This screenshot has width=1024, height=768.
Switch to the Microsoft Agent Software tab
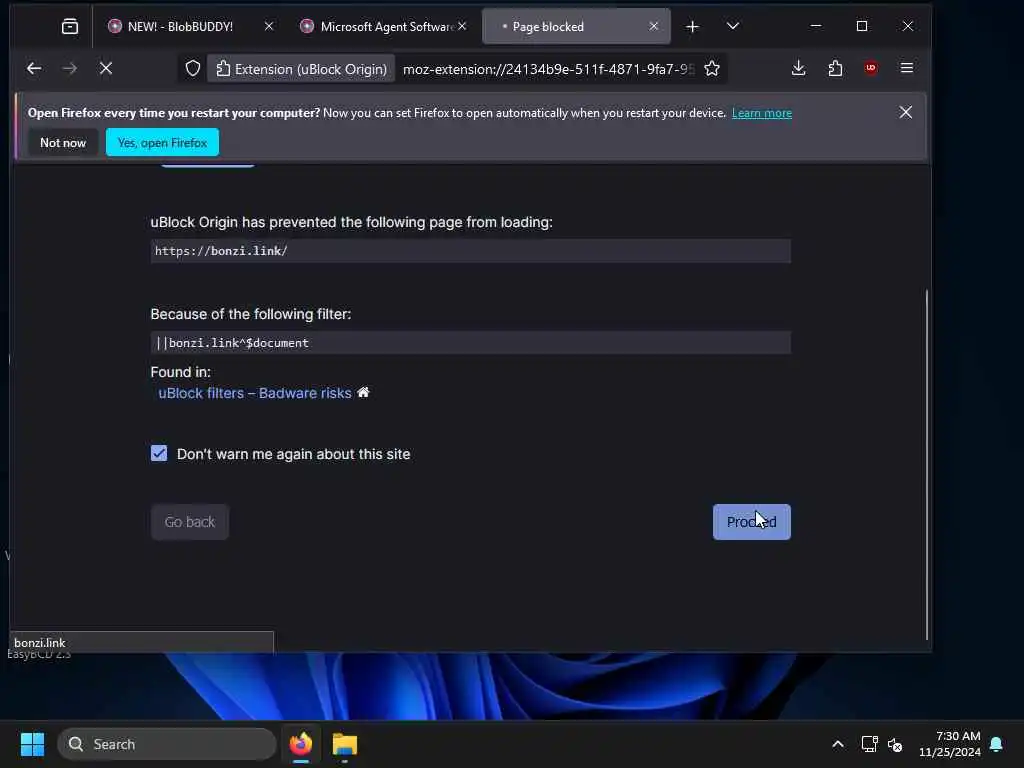[x=377, y=27]
